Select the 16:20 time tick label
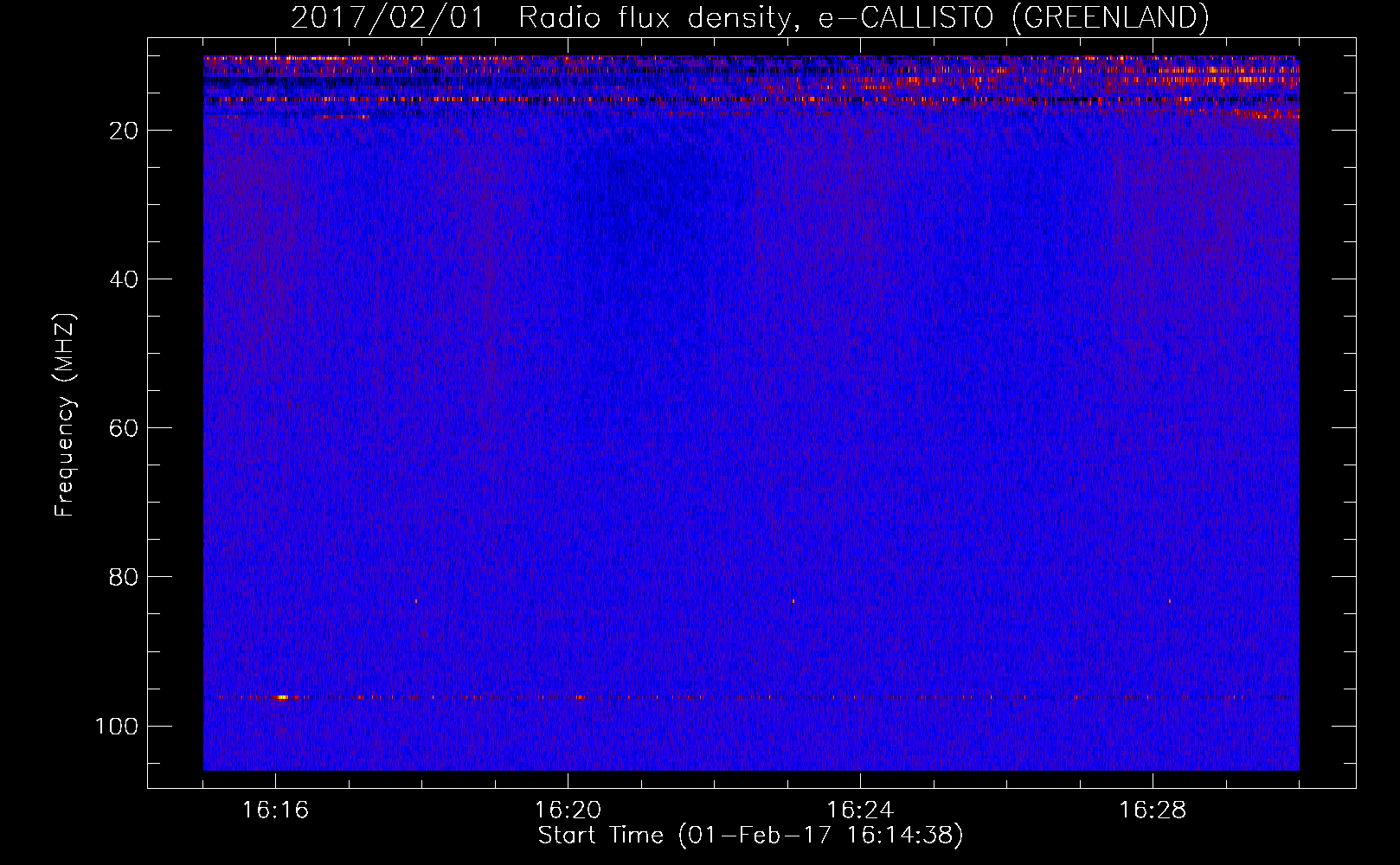The height and width of the screenshot is (865, 1400). coord(568,811)
